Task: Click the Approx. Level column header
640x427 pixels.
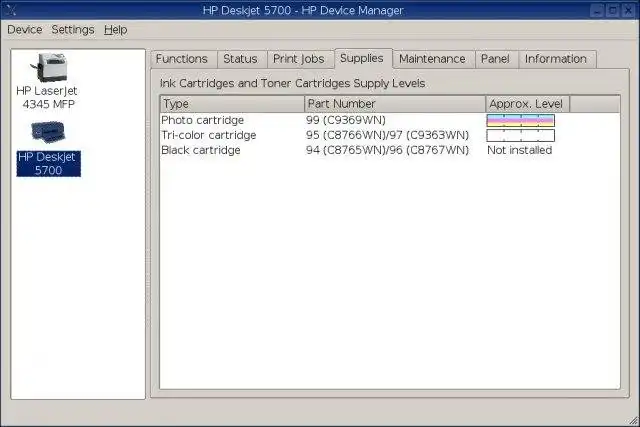Action: [x=527, y=104]
